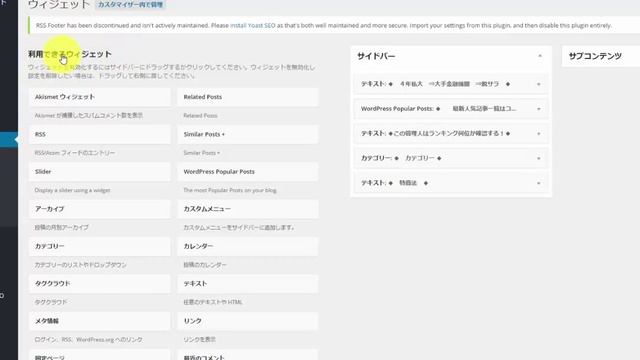Image resolution: width=640 pixels, height=360 pixels.
Task: Click the 利用できるウィジェット heading
Action: (x=70, y=54)
